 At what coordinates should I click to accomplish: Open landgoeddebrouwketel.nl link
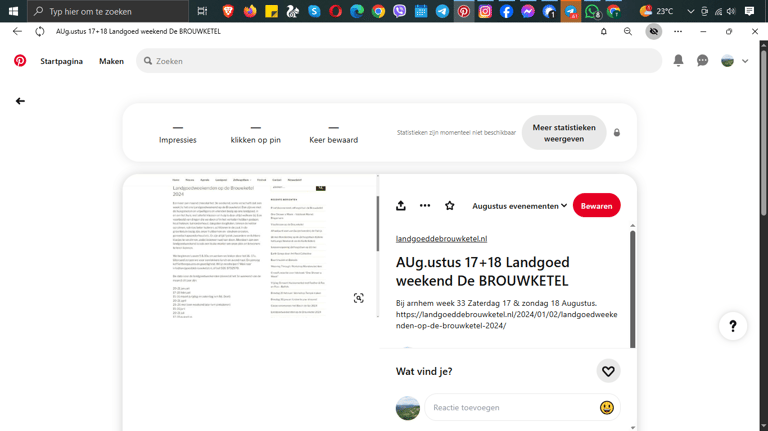click(441, 239)
